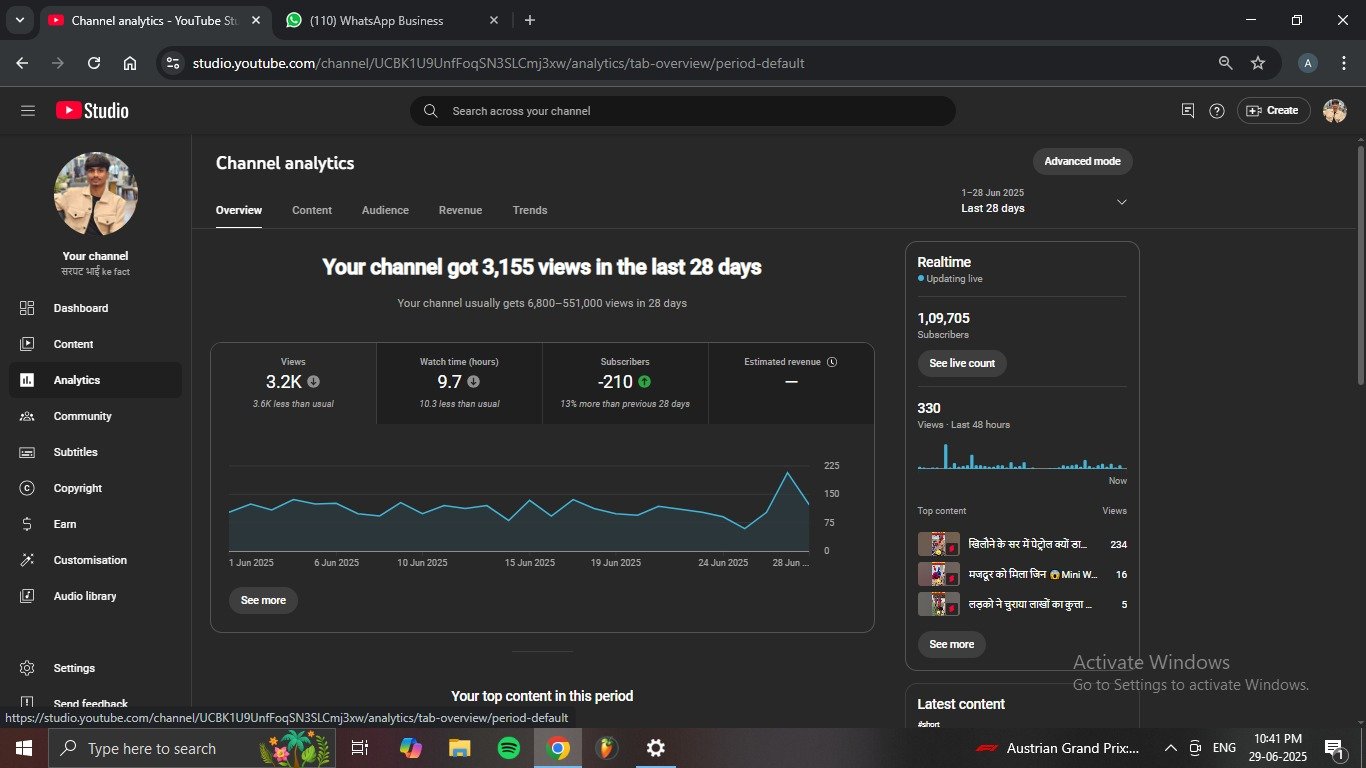Click the YouTube Studio logo
The width and height of the screenshot is (1366, 768).
click(x=92, y=111)
